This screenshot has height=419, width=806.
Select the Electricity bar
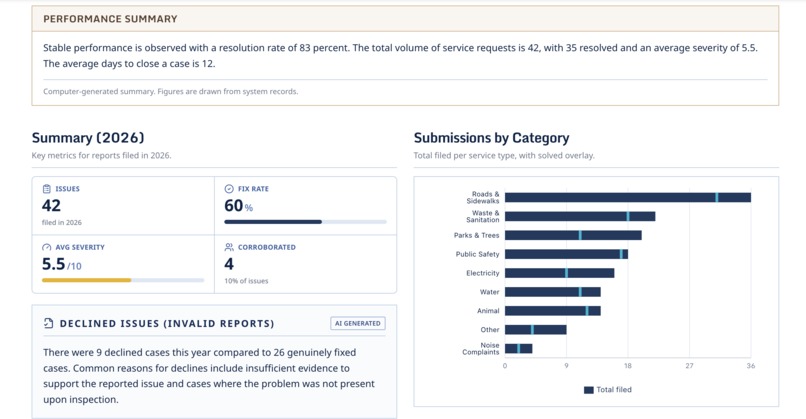pos(559,273)
